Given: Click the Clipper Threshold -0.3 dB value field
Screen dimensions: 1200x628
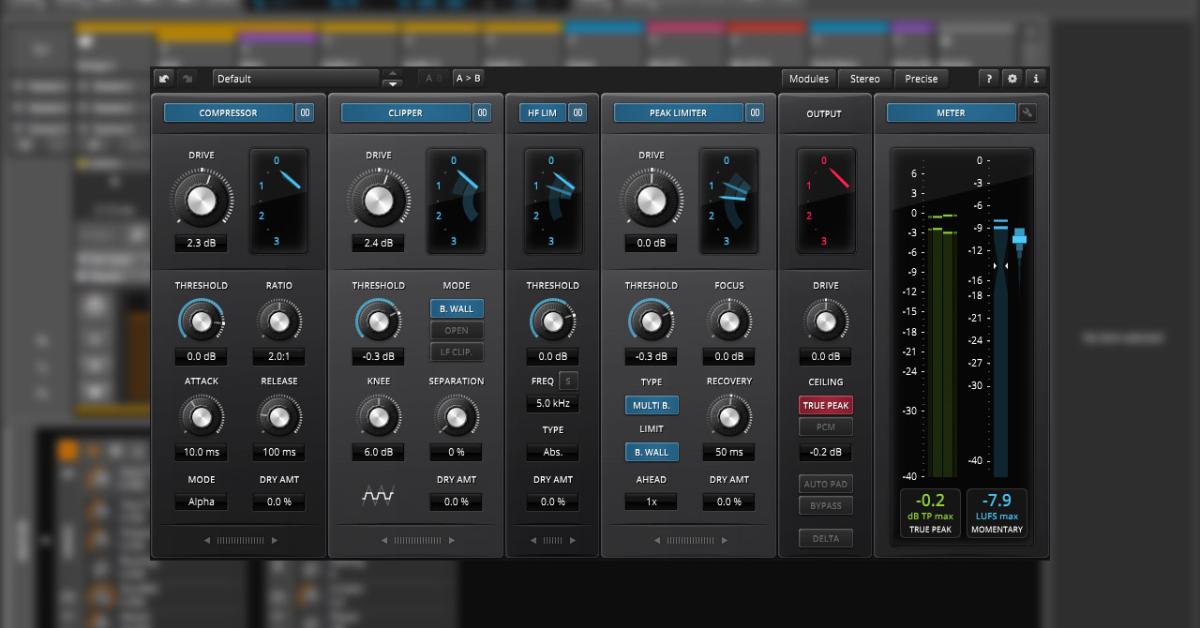Looking at the screenshot, I should tap(378, 357).
